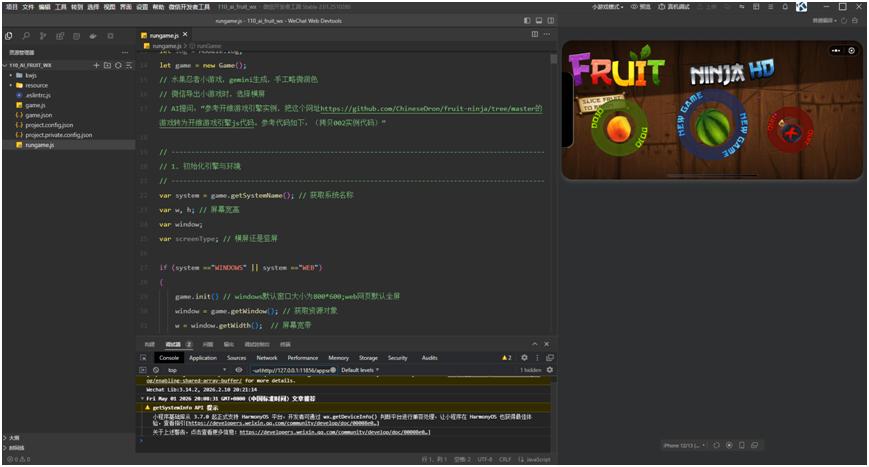Viewport: 869px width, 467px height.
Task: Click the notification bell icon in top toolbar
Action: coord(785,7)
